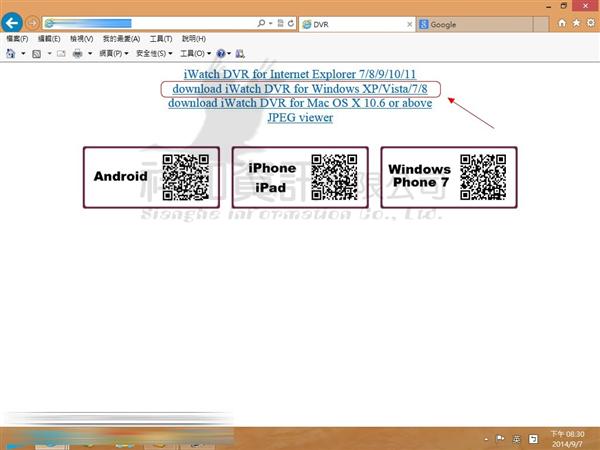
Task: Open the 我的最愛(A) menu
Action: [119, 38]
